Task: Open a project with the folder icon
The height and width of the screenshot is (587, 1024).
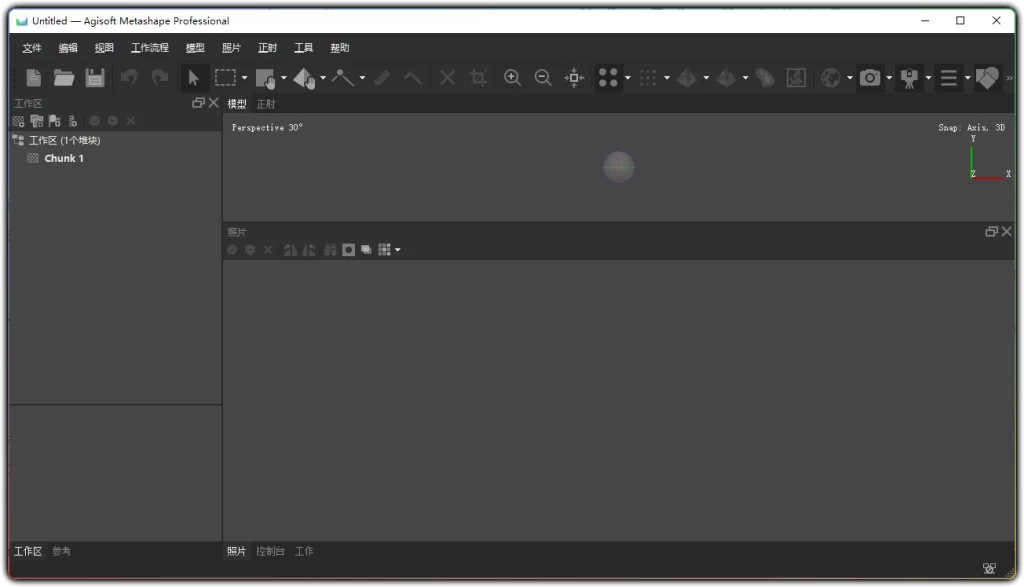Action: coord(64,77)
